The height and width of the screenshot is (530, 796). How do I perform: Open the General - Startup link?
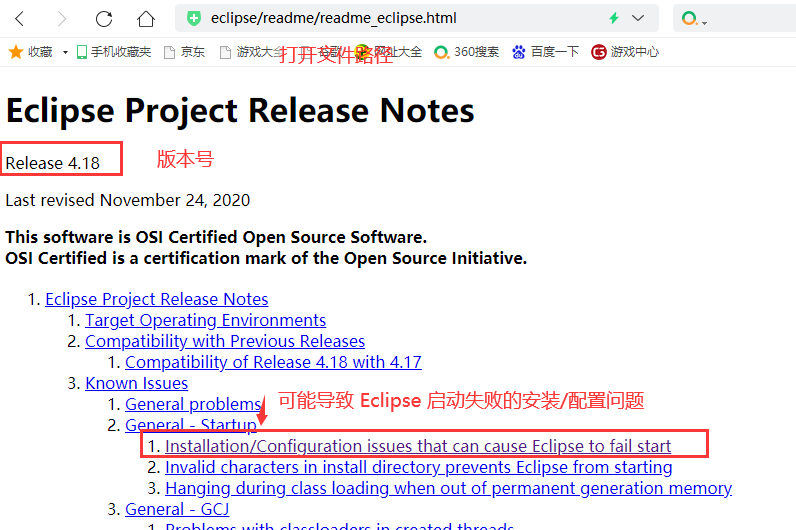190,424
